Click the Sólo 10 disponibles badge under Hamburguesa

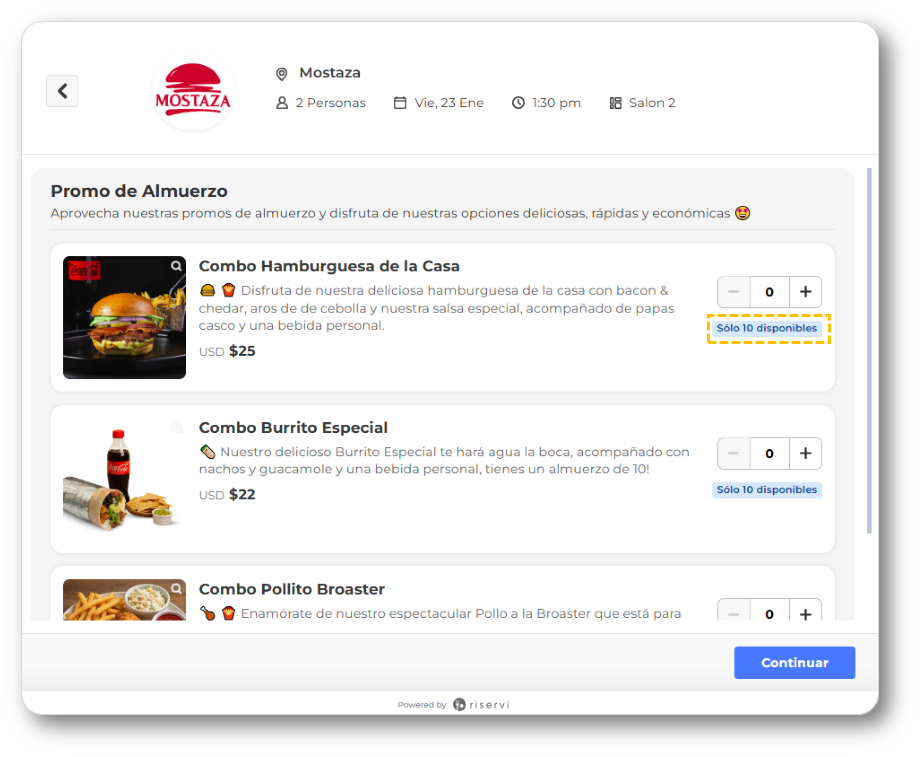(767, 328)
